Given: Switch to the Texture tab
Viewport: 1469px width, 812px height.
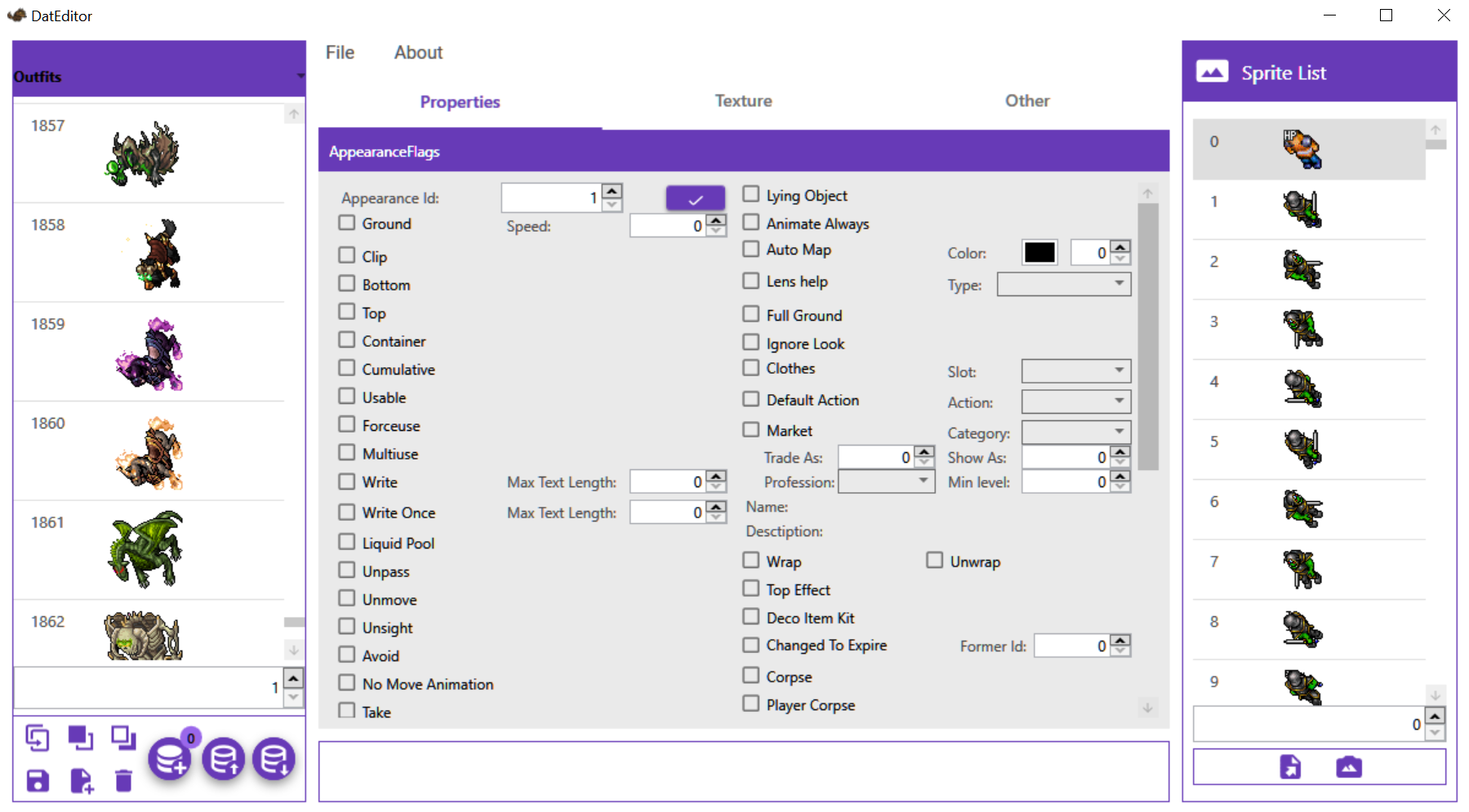Looking at the screenshot, I should pos(742,100).
